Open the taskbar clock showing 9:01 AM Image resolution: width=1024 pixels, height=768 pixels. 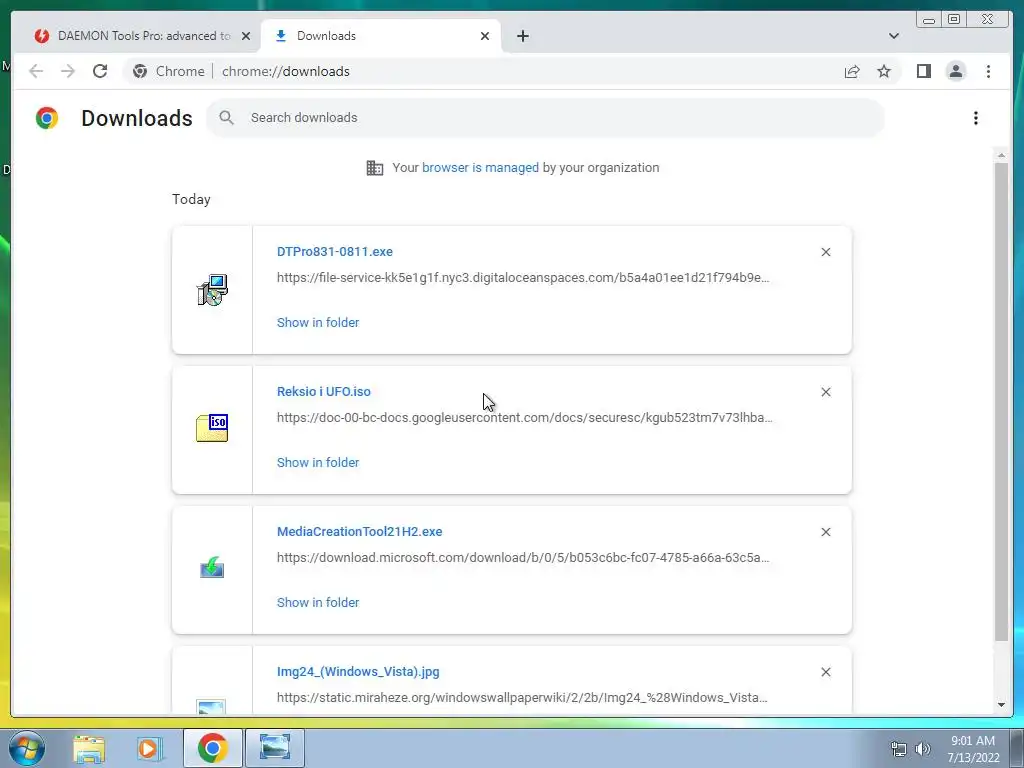pos(973,749)
